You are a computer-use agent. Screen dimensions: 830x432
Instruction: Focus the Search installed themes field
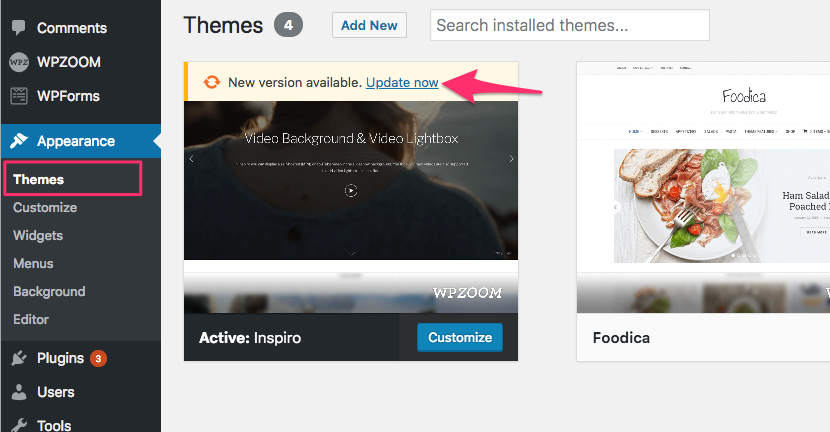[570, 25]
